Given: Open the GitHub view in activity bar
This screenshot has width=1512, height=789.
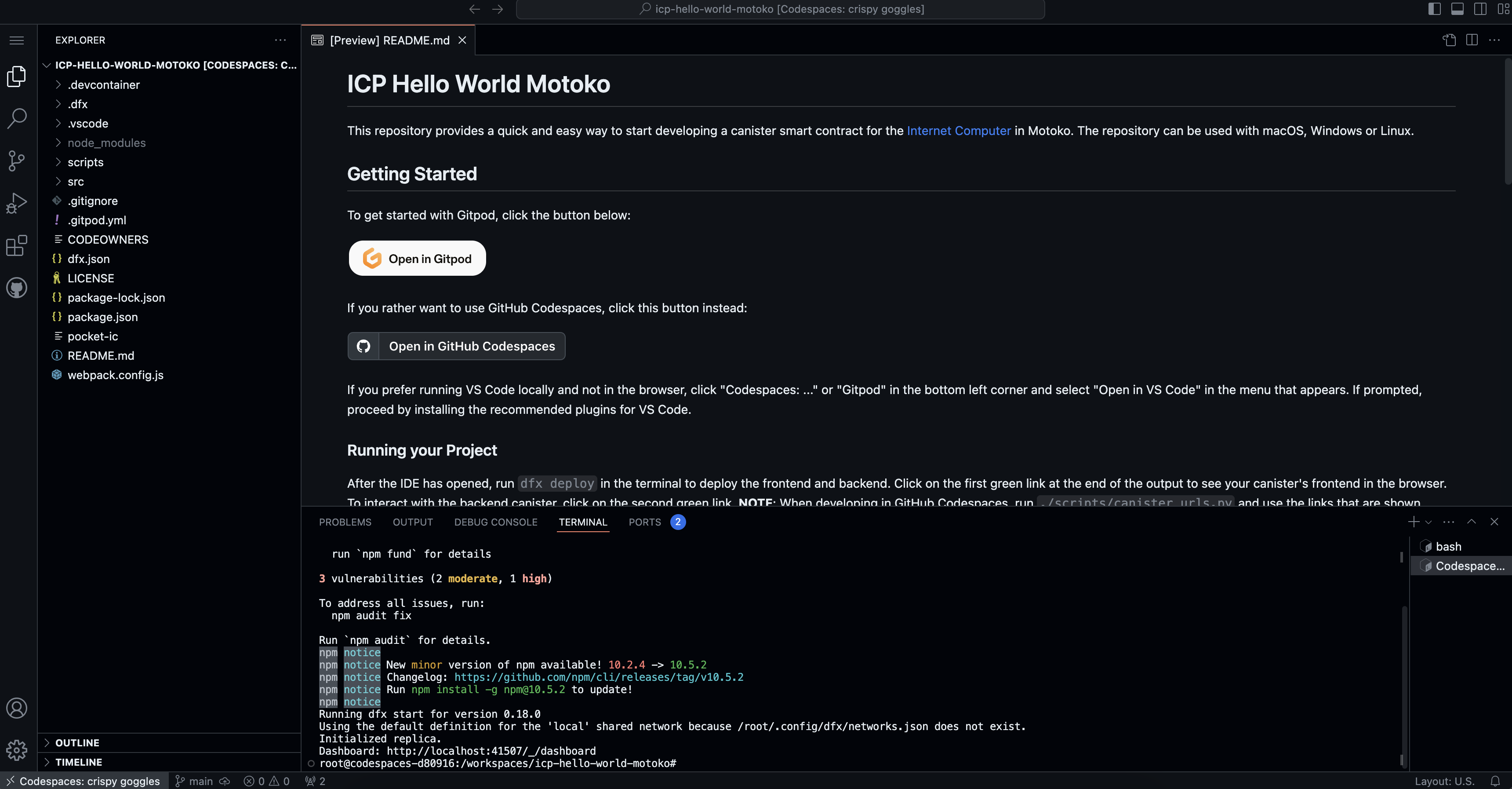Looking at the screenshot, I should tap(17, 287).
